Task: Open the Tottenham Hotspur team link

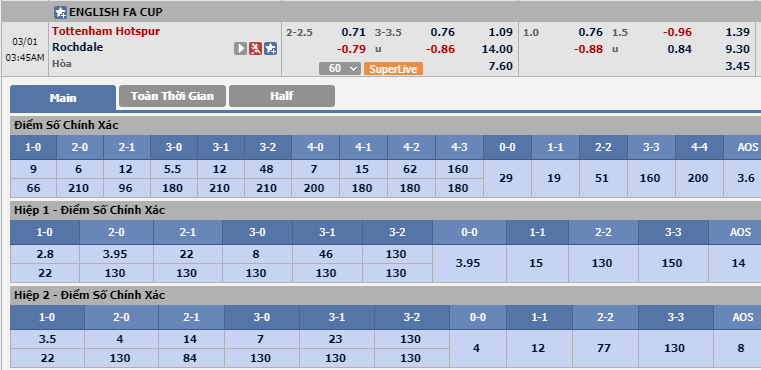Action: coord(106,31)
